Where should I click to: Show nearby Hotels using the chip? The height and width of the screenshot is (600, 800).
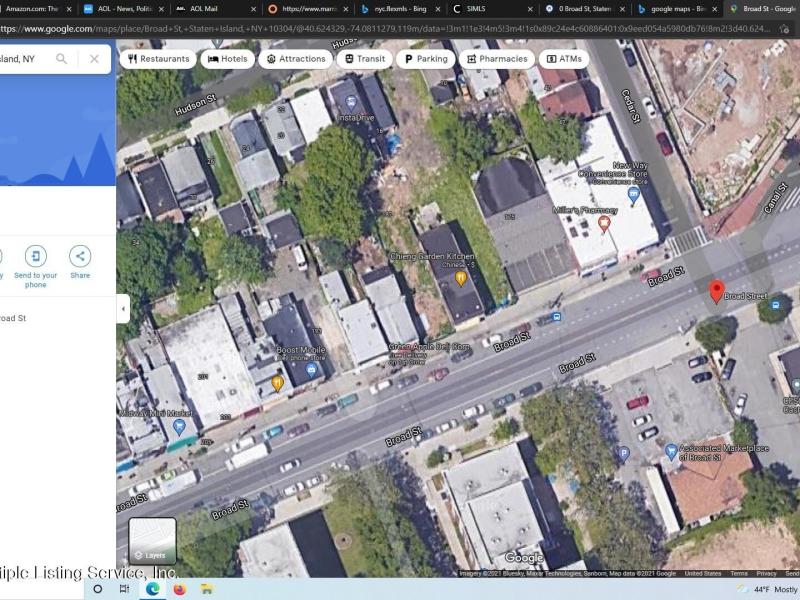click(228, 59)
